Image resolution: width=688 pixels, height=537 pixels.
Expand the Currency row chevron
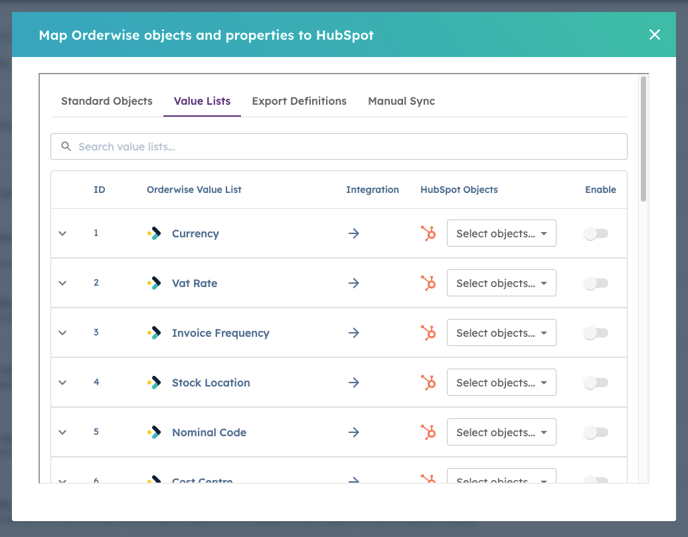pos(63,233)
